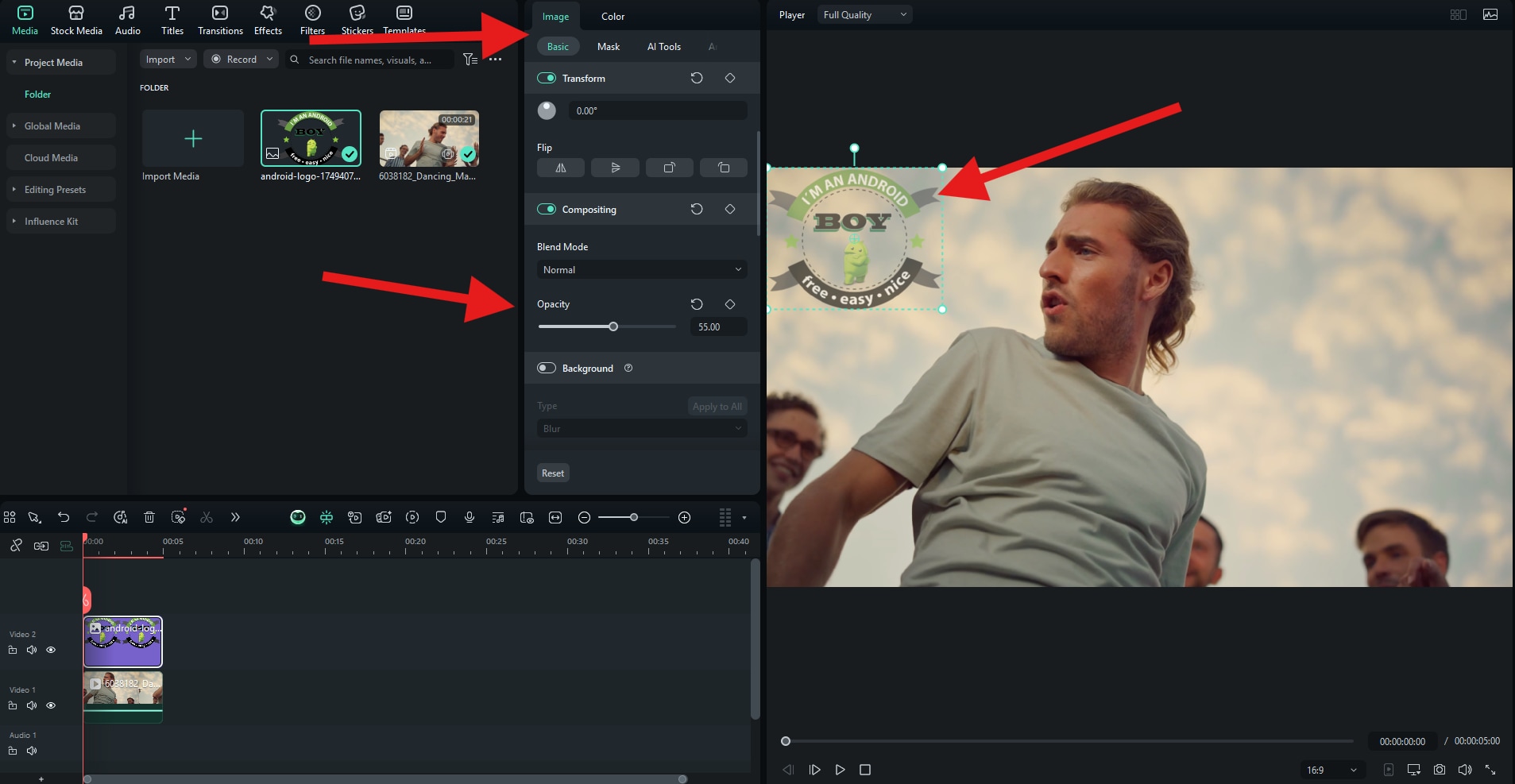Open the media panel more options (three dots)
Image resolution: width=1515 pixels, height=784 pixels.
(x=495, y=60)
